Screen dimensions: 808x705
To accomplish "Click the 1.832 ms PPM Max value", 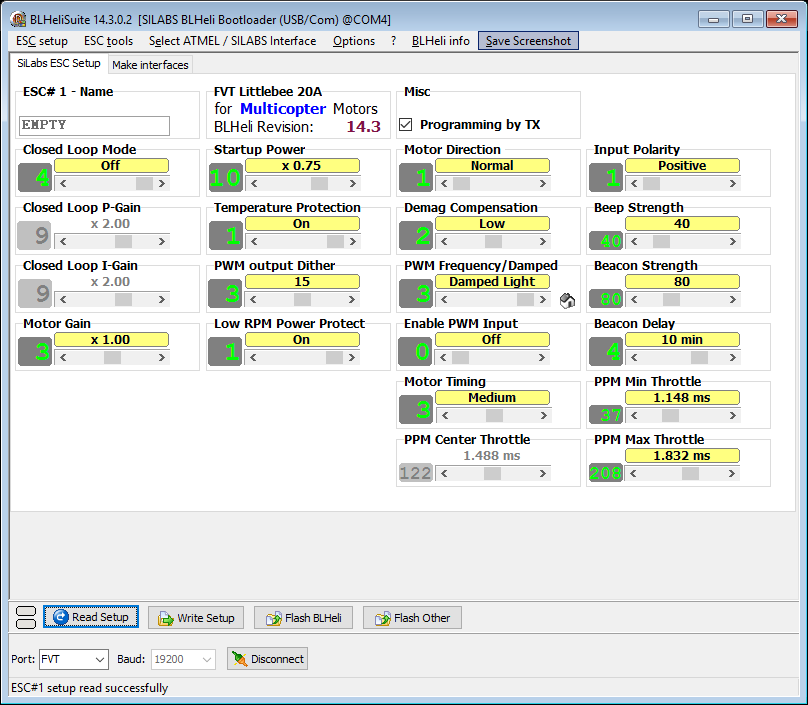I will pos(682,456).
